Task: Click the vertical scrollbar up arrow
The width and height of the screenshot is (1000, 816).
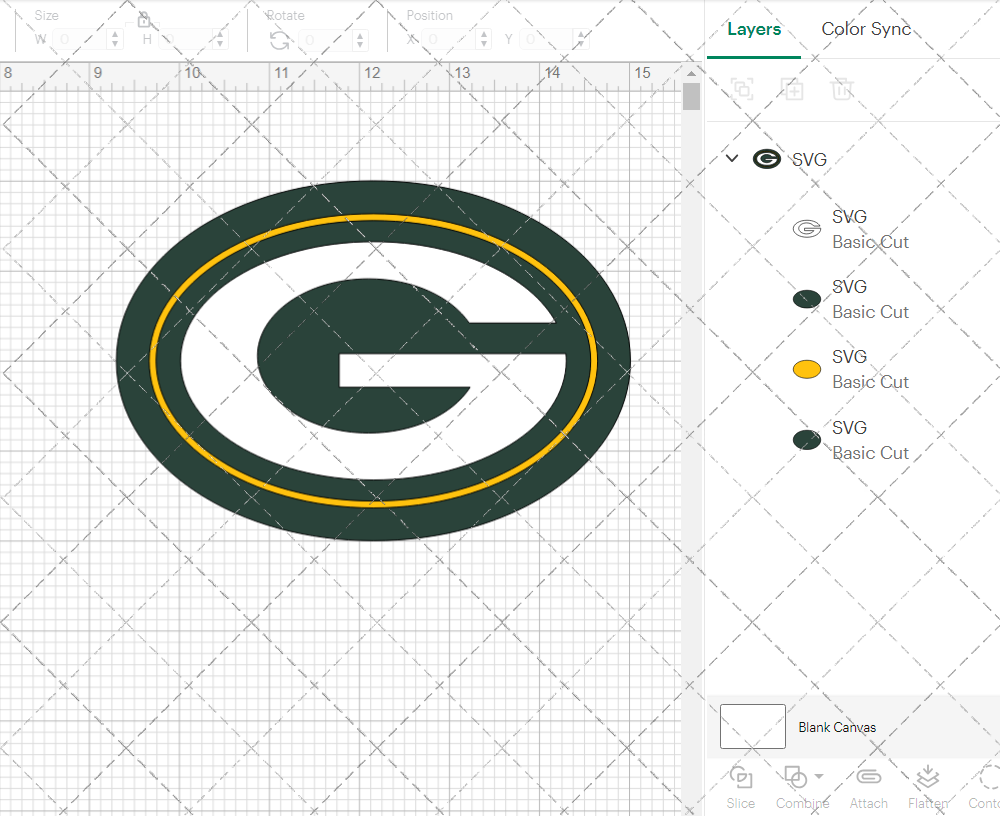Action: click(691, 72)
